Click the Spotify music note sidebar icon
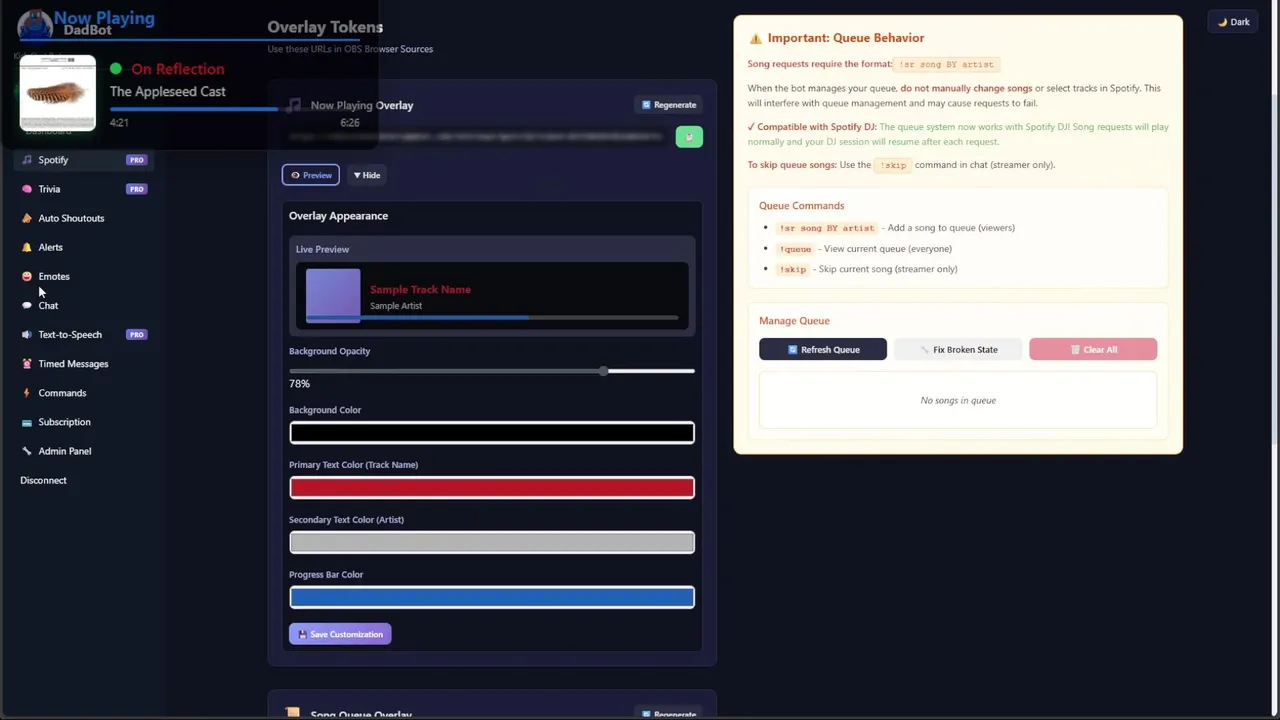 (x=27, y=160)
